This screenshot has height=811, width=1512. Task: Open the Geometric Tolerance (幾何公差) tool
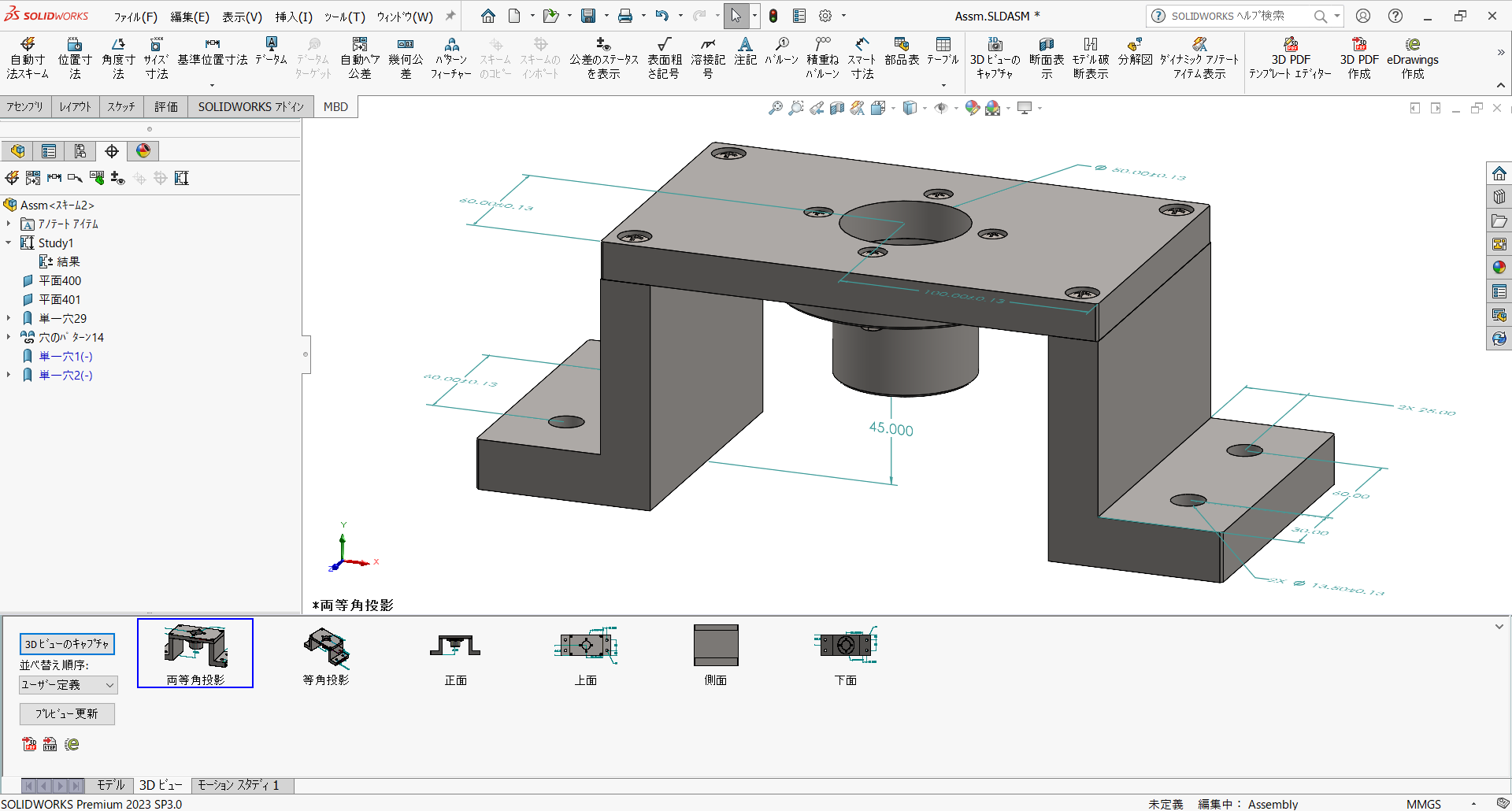[406, 58]
